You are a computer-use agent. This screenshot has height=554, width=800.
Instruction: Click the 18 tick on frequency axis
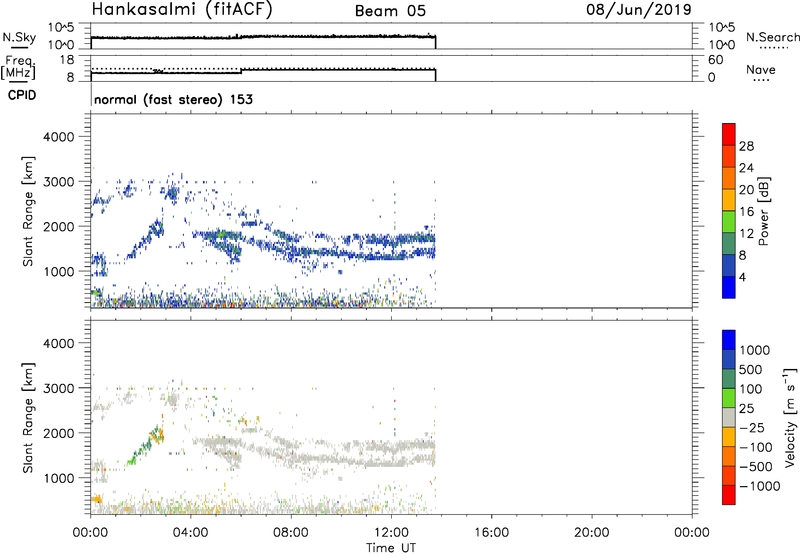[67, 60]
